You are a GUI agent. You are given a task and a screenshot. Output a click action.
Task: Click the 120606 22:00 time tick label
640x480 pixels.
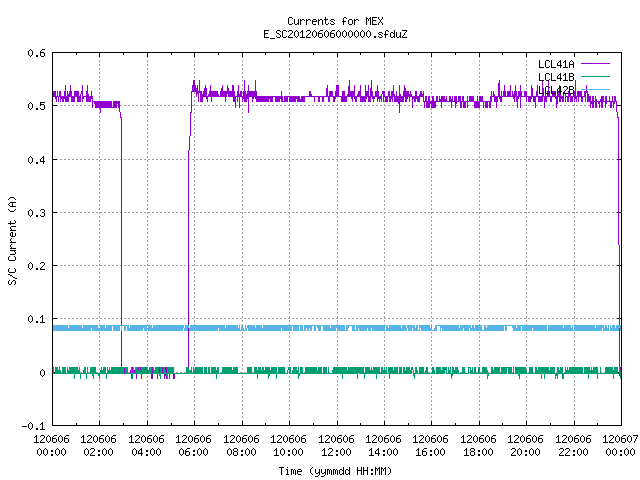pos(573,446)
